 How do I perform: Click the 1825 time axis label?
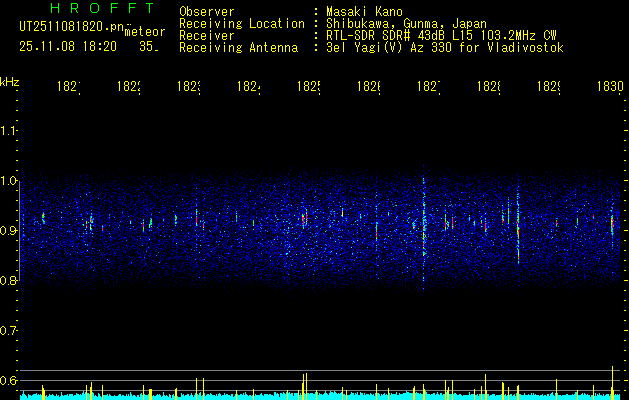click(x=308, y=87)
